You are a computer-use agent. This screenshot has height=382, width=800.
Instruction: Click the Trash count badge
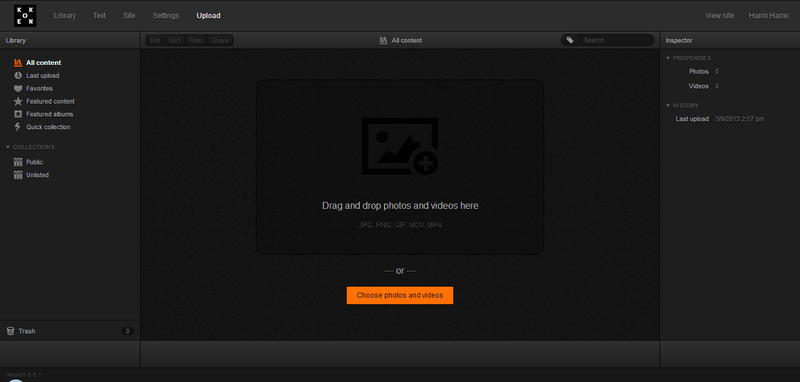click(128, 331)
